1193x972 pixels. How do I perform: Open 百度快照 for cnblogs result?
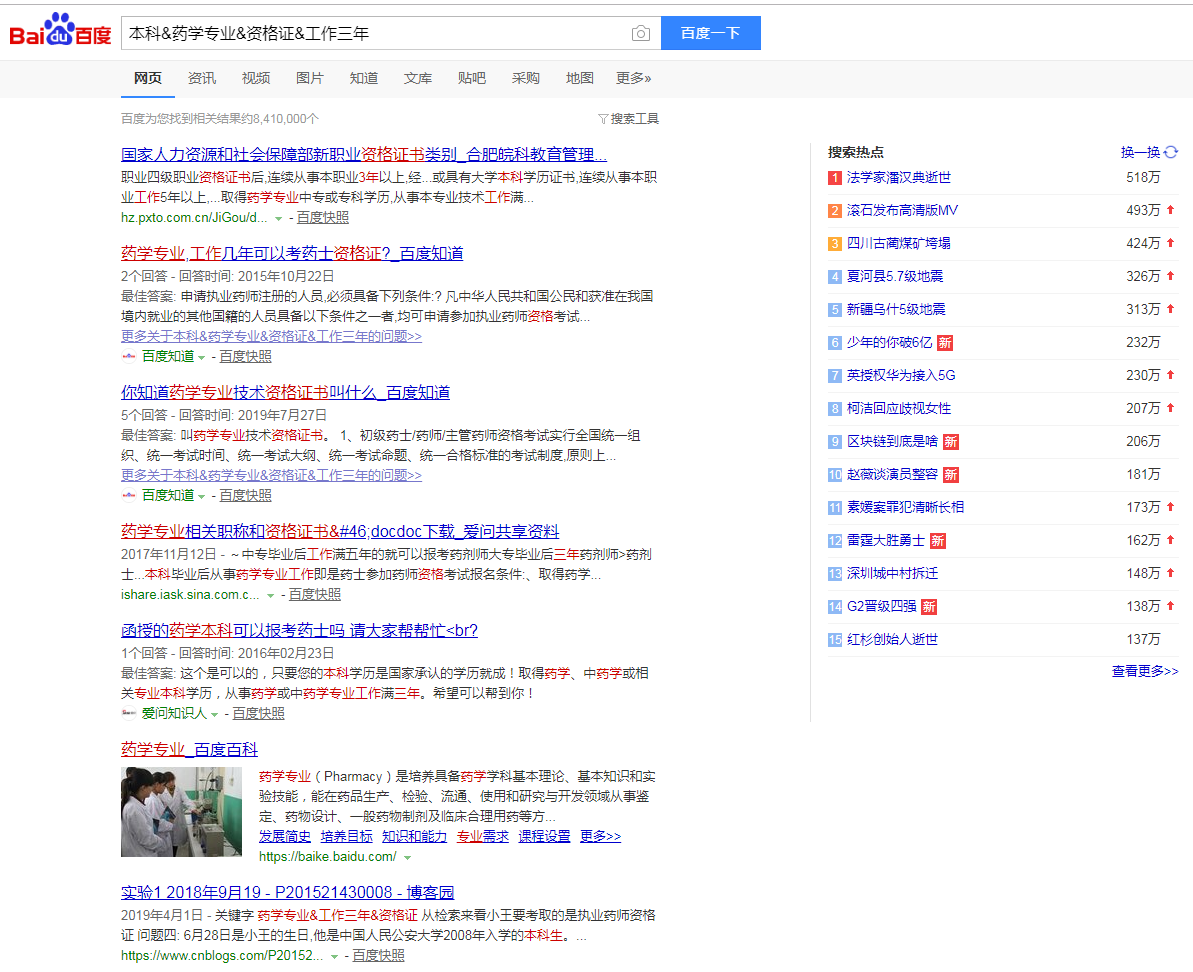pyautogui.click(x=378, y=955)
